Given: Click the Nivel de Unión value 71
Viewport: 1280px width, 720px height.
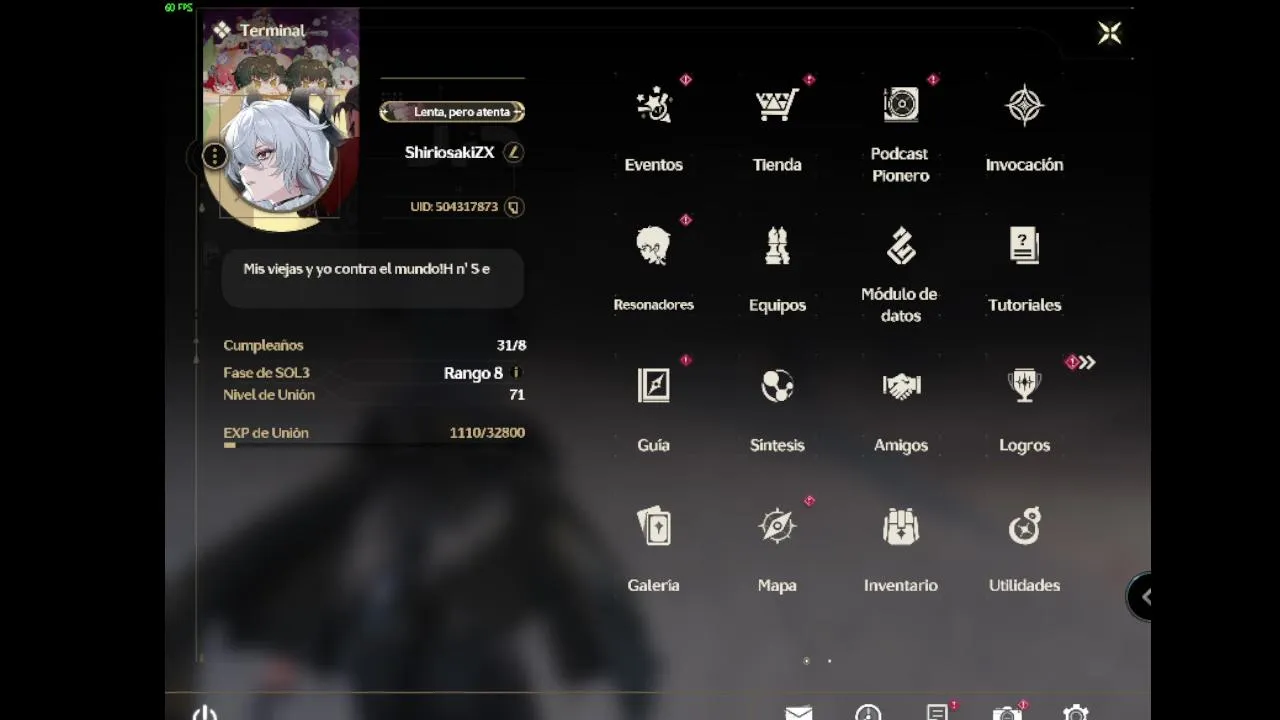Looking at the screenshot, I should [x=517, y=395].
